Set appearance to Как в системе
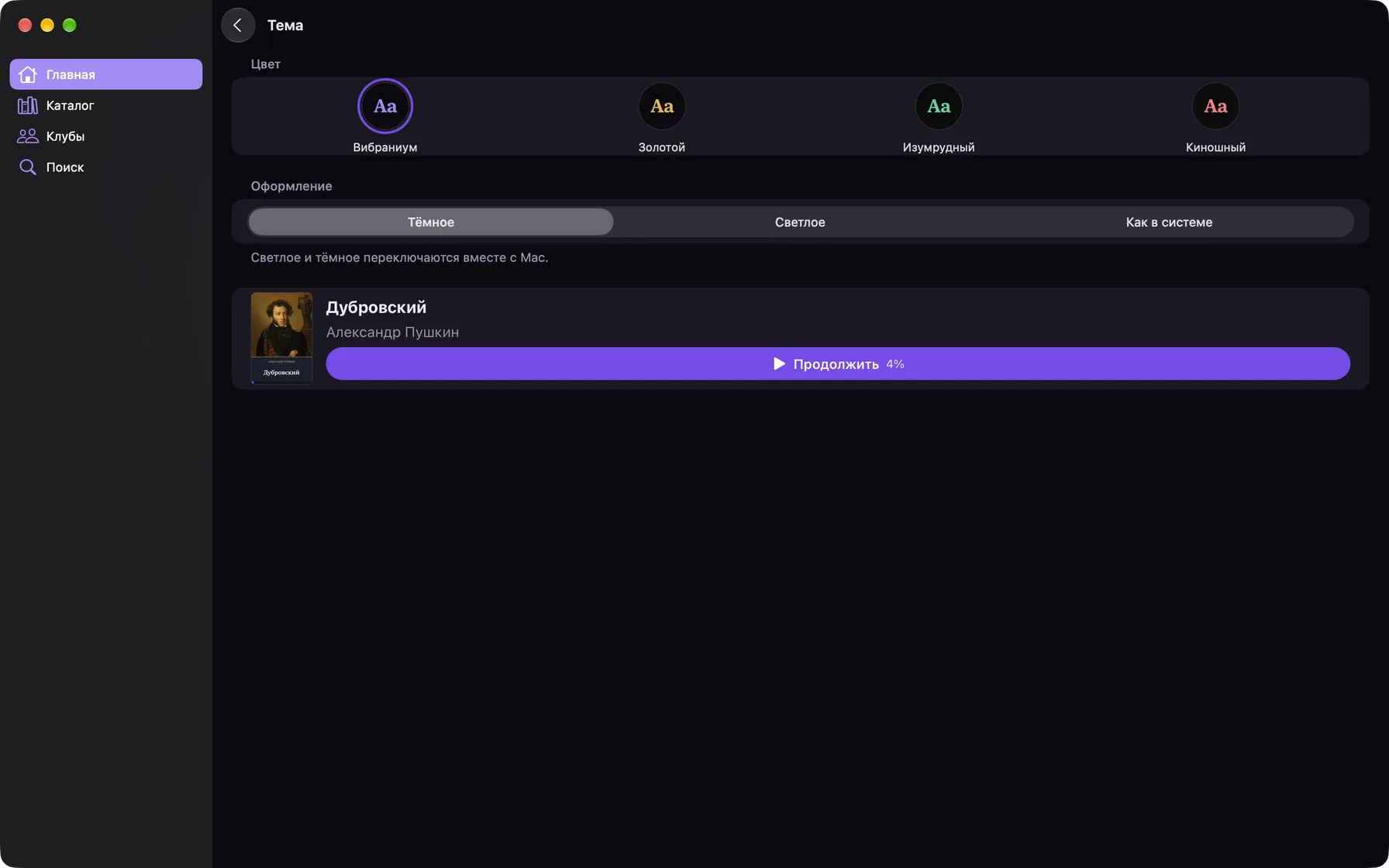Screen dimensions: 1389x868 click(1169, 222)
